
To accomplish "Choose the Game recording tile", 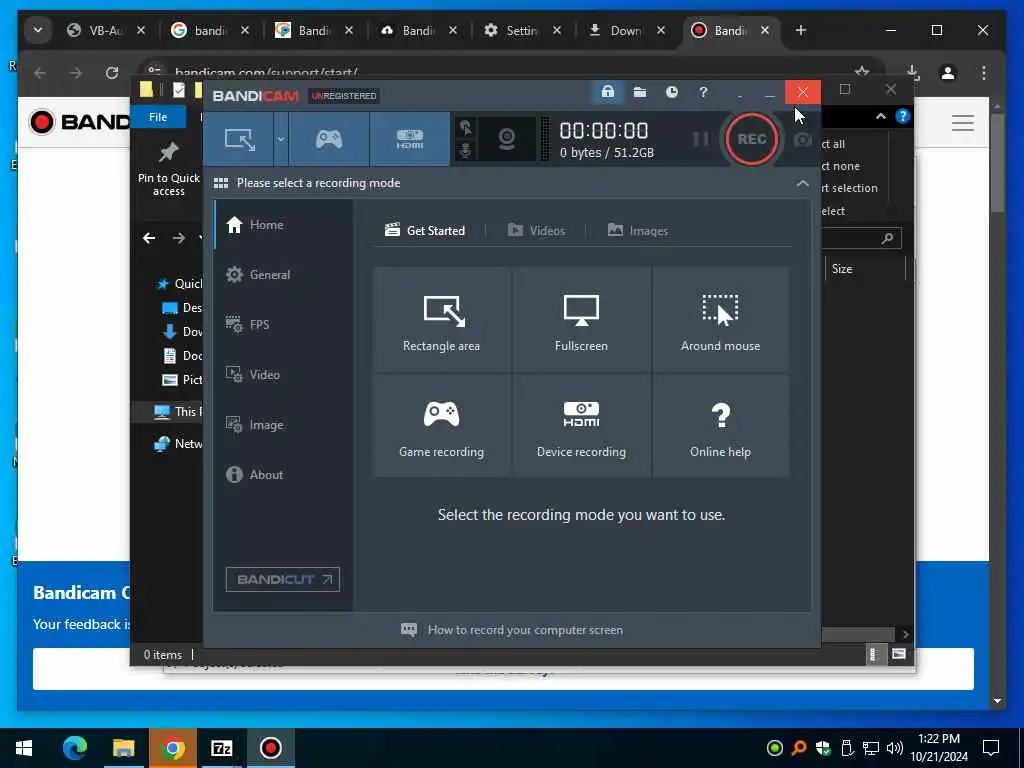I will (x=441, y=426).
